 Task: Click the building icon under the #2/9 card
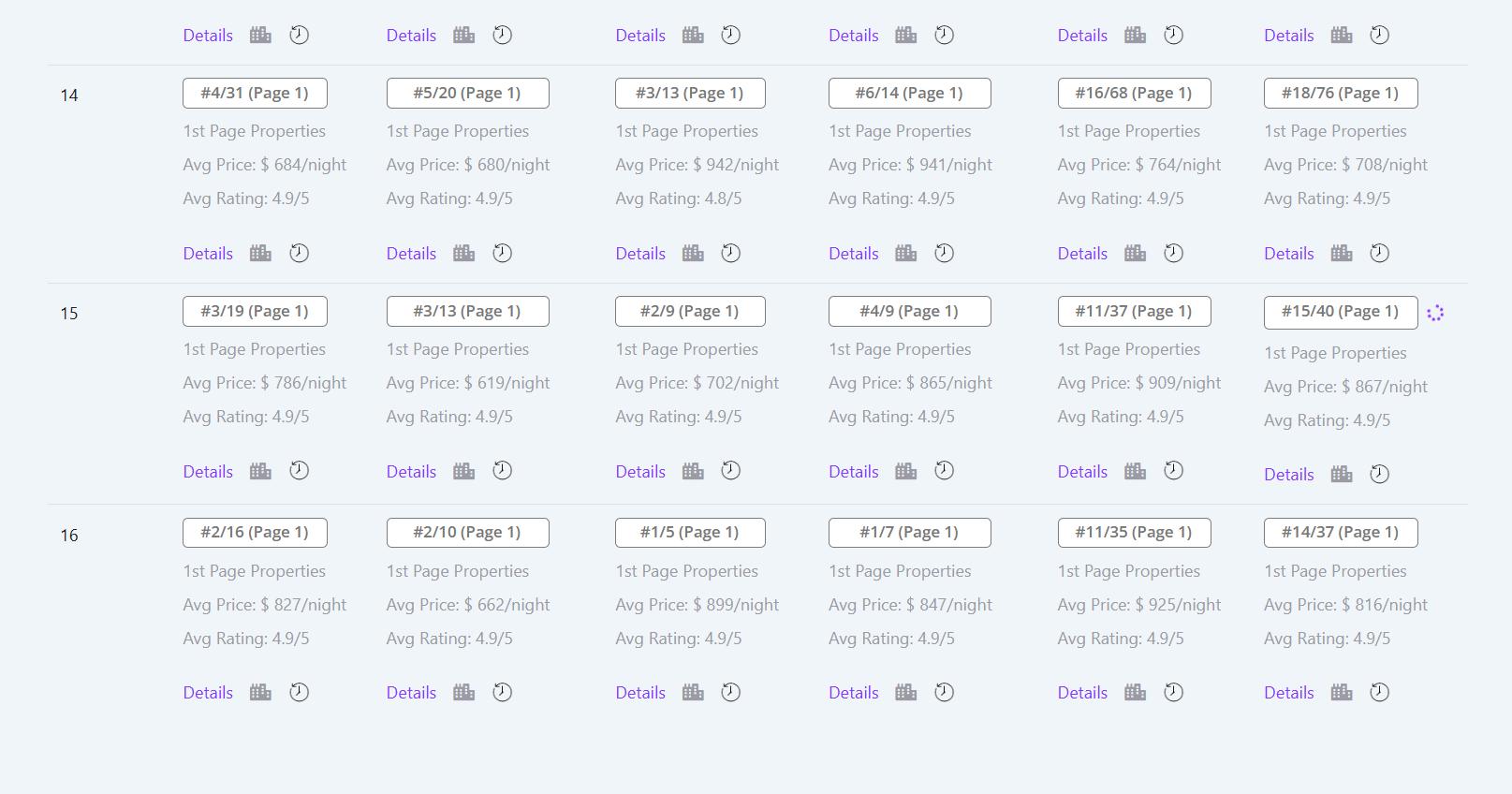[x=693, y=471]
